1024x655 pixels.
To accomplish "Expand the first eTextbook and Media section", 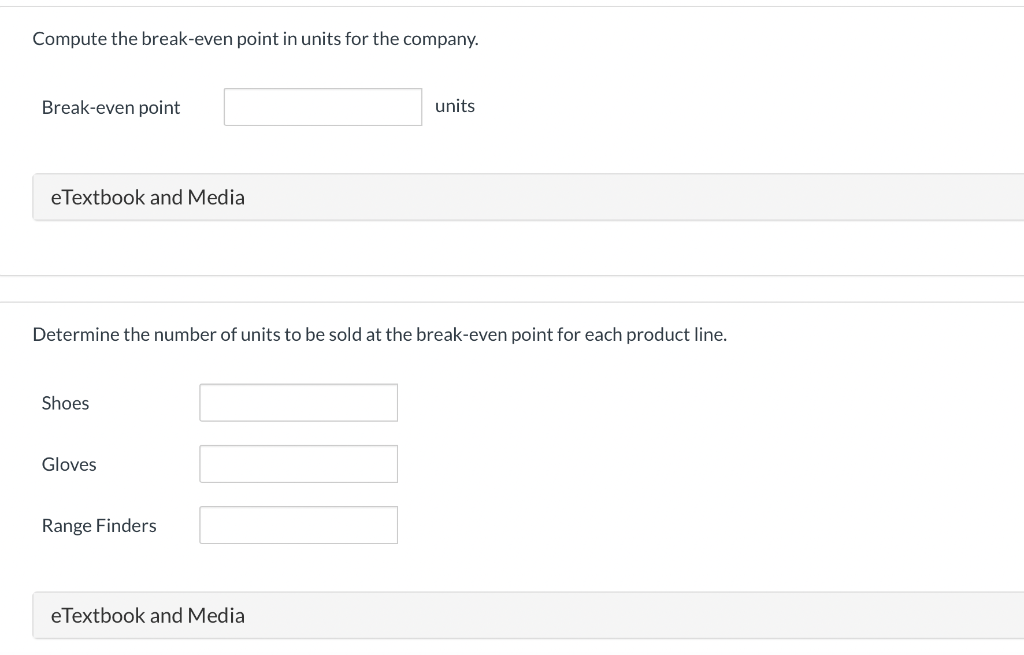I will [147, 197].
